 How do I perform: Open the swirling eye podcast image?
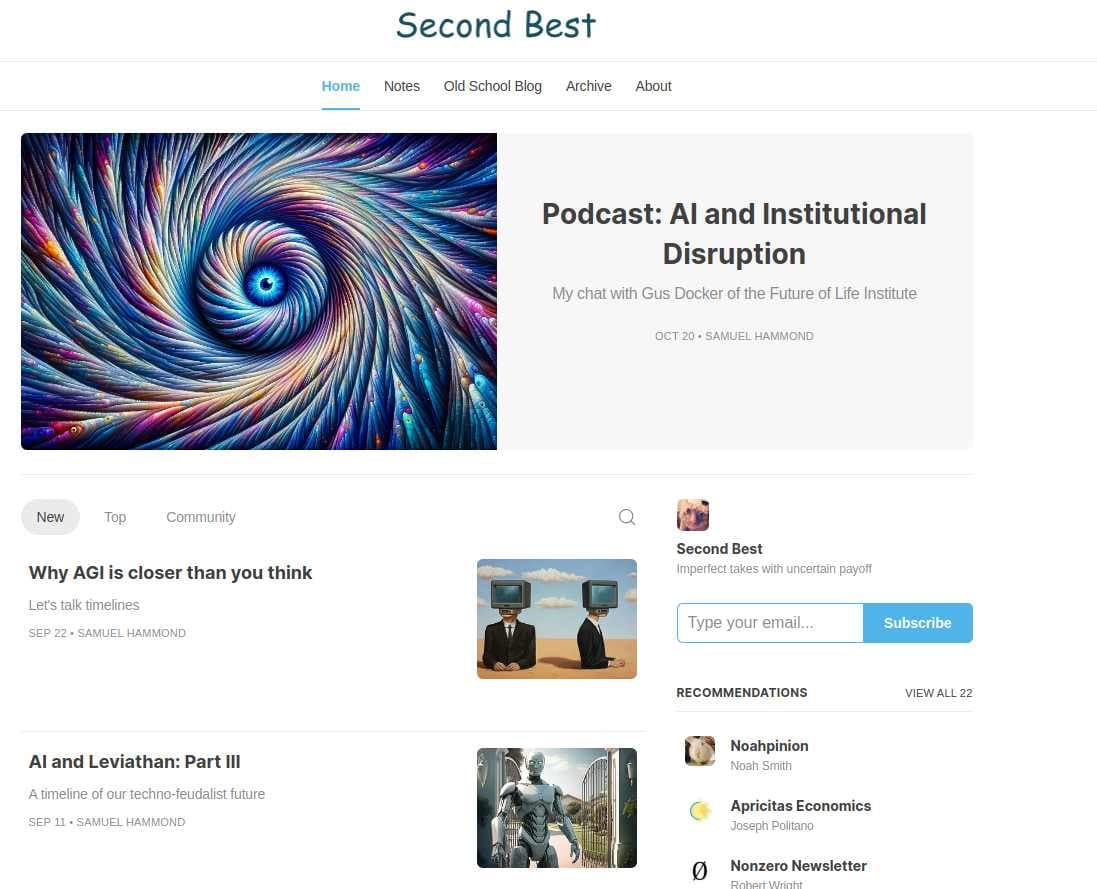click(259, 291)
